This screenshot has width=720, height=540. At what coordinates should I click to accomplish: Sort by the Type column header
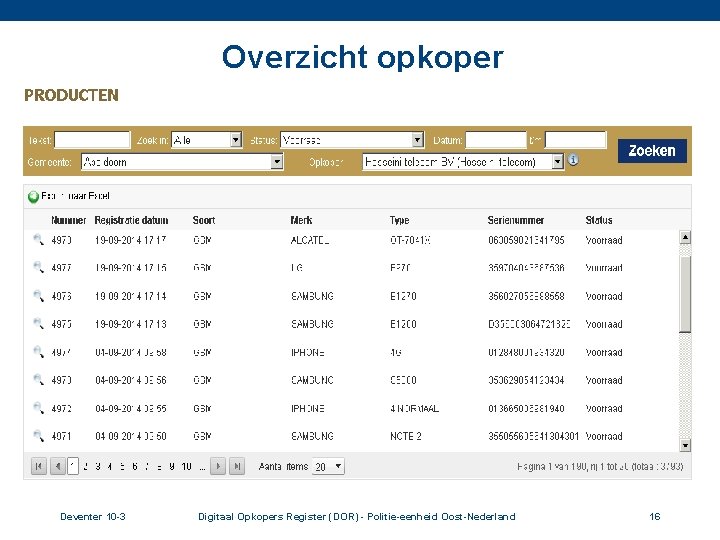click(x=399, y=220)
